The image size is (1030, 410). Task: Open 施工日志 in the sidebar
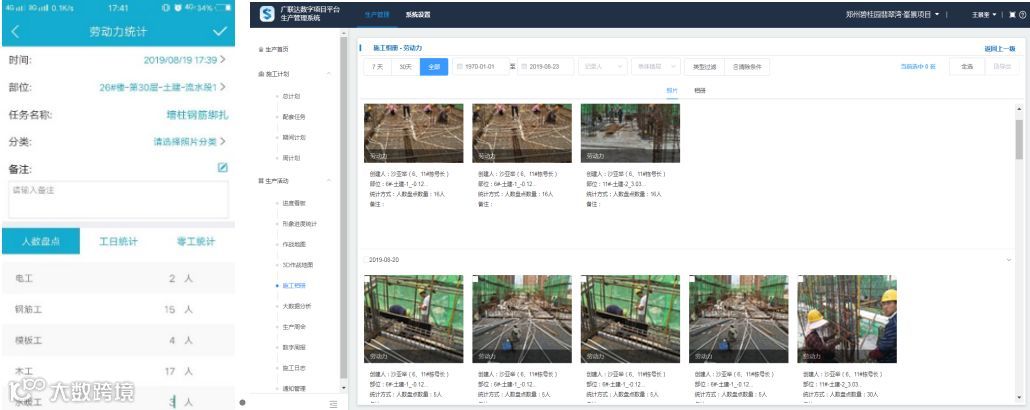(x=294, y=367)
